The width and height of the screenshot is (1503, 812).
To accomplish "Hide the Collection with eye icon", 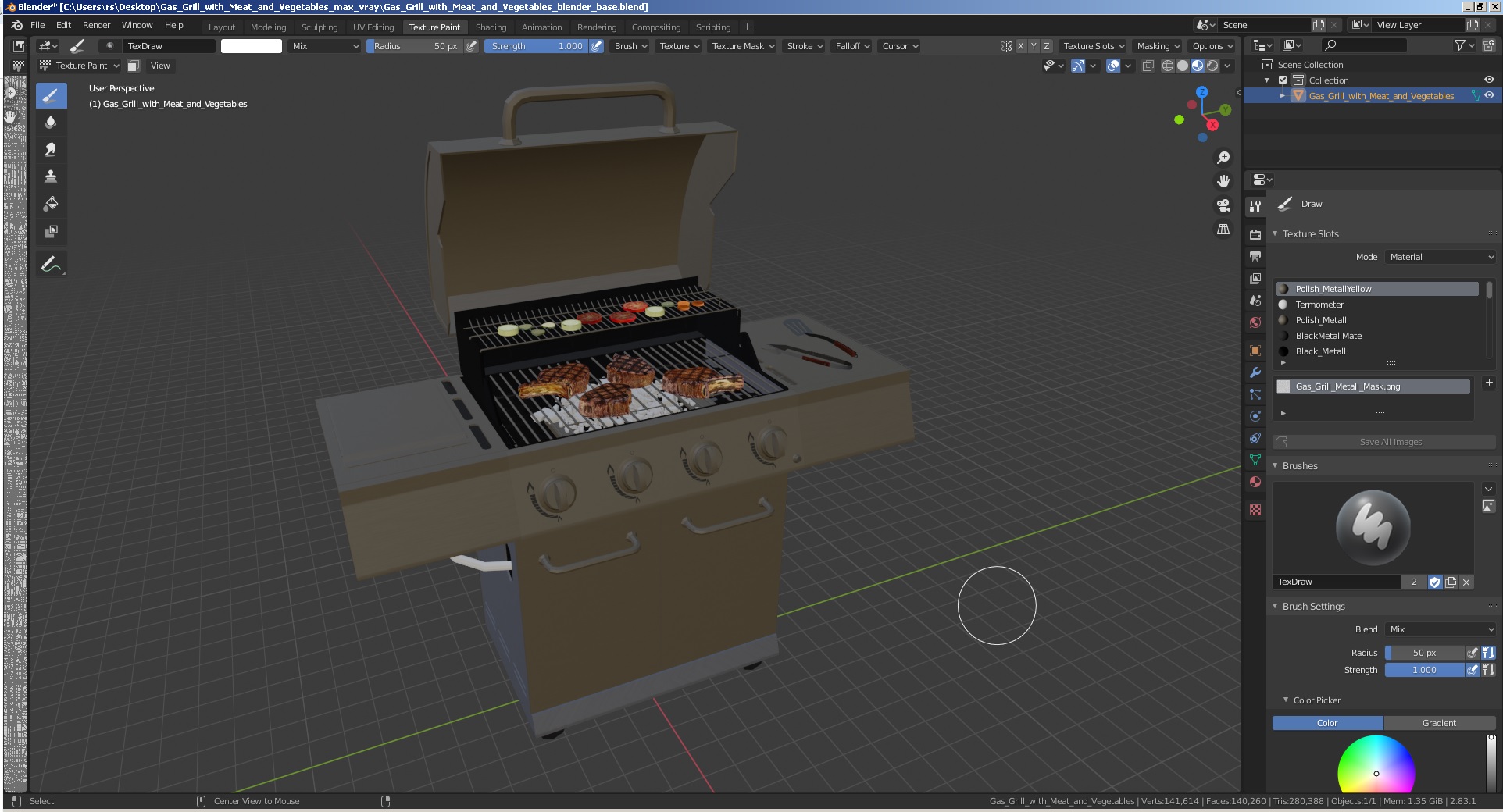I will coord(1489,80).
